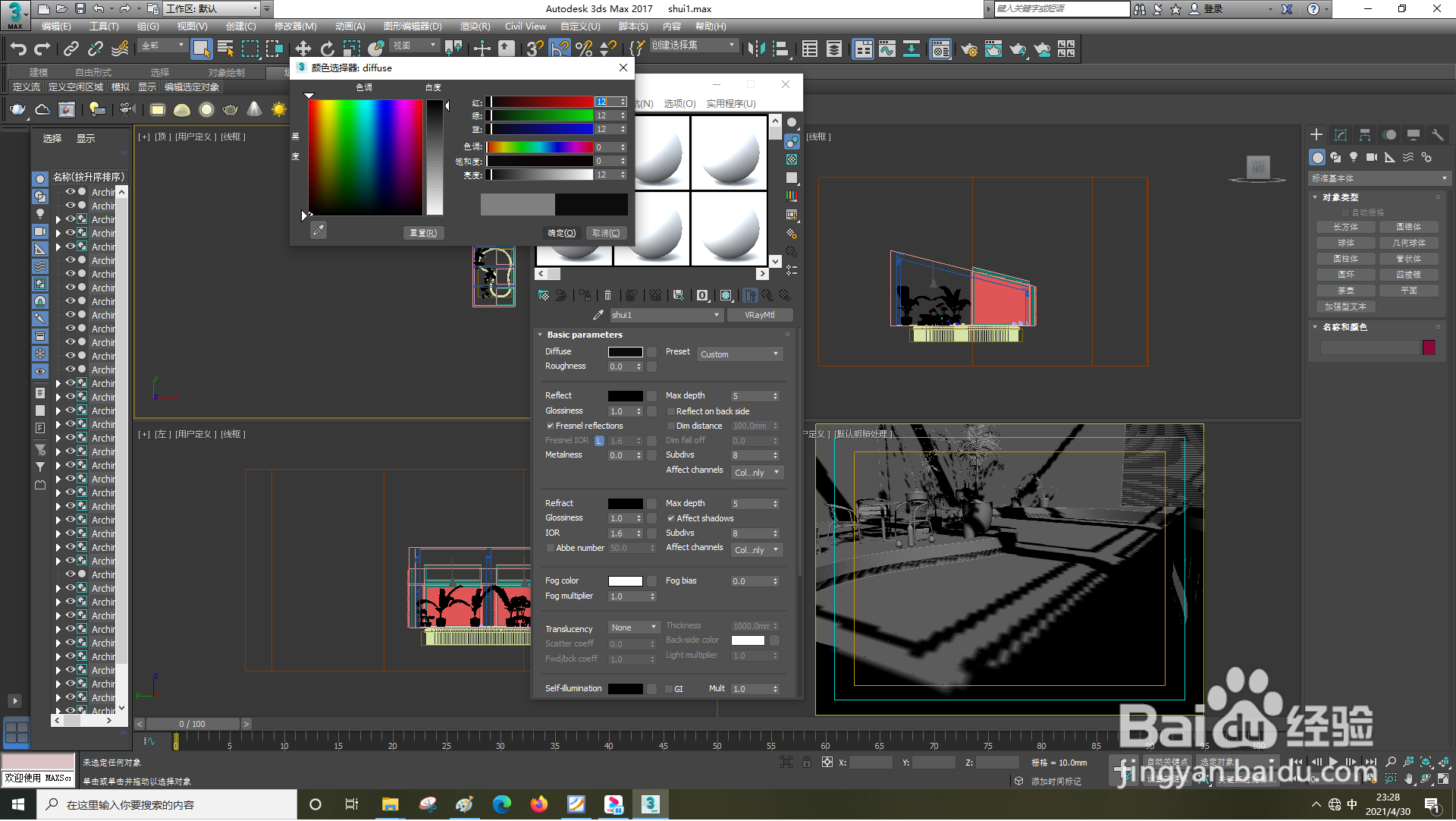This screenshot has height=821, width=1456.
Task: Click the VRayMtl material type button
Action: 760,315
